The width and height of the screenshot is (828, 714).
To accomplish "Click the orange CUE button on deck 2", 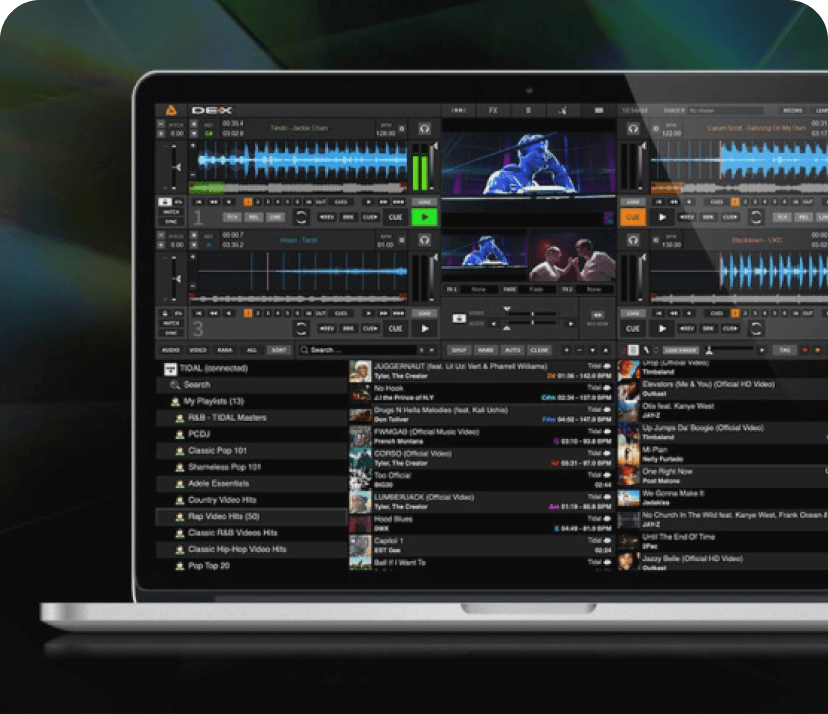I will point(632,217).
